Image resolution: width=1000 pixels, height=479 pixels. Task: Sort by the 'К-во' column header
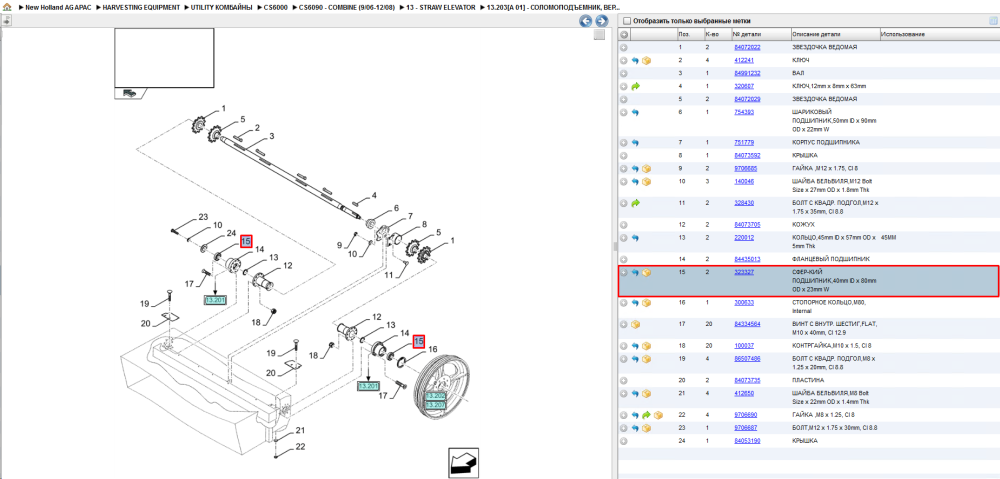coord(717,34)
